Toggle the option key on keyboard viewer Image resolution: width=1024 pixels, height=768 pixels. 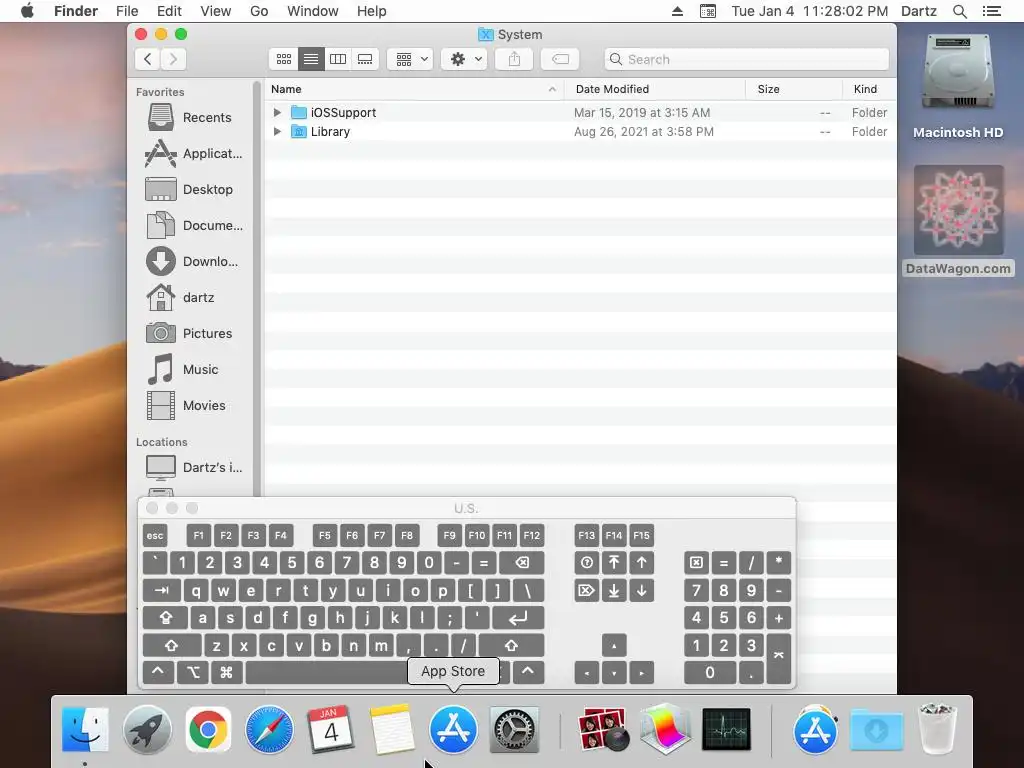coord(193,673)
